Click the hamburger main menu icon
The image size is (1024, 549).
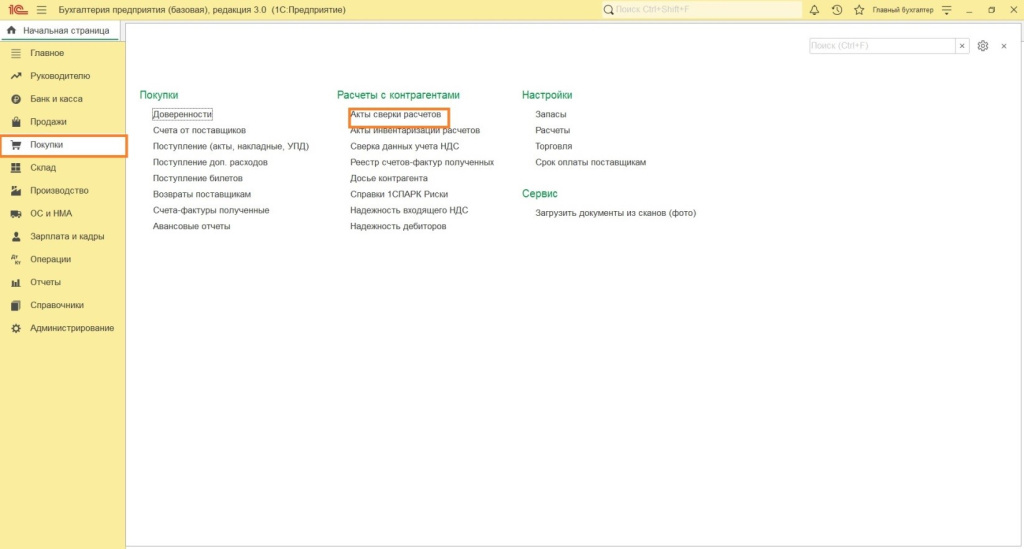42,10
